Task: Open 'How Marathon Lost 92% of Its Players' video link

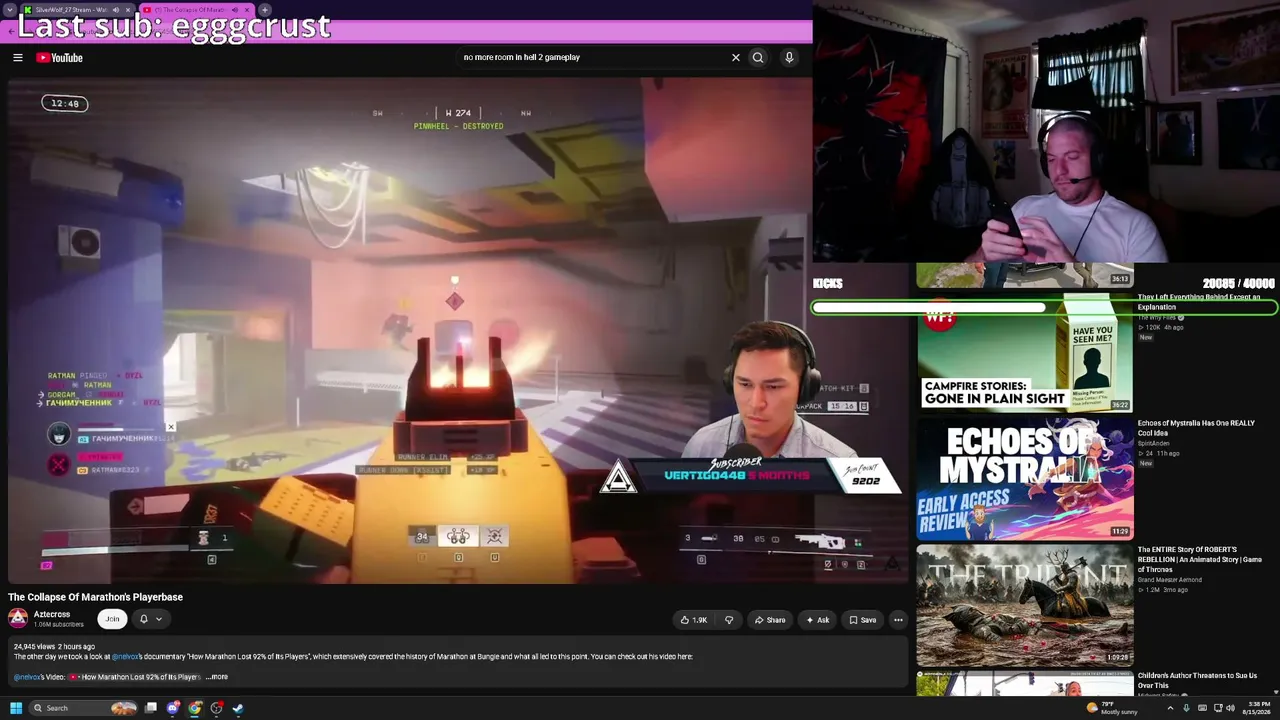Action: click(x=135, y=677)
